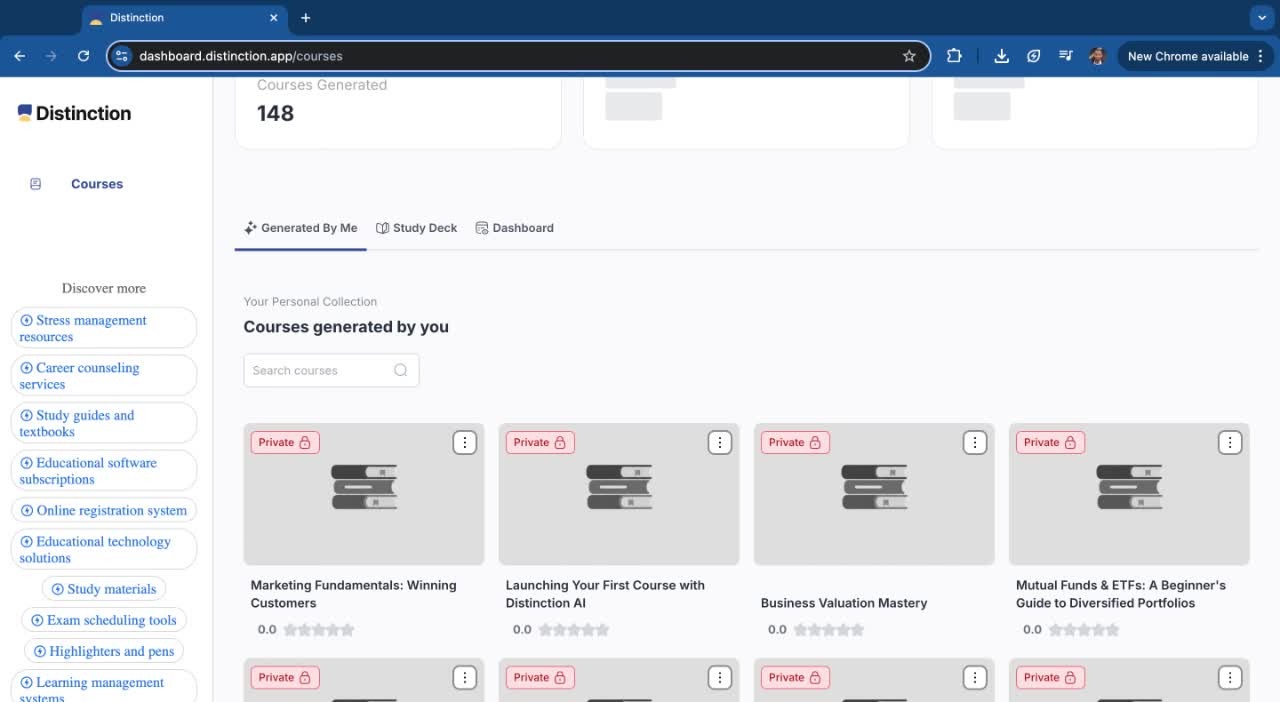Open three-dot menu on Marketing Fundamentals card

coord(464,442)
